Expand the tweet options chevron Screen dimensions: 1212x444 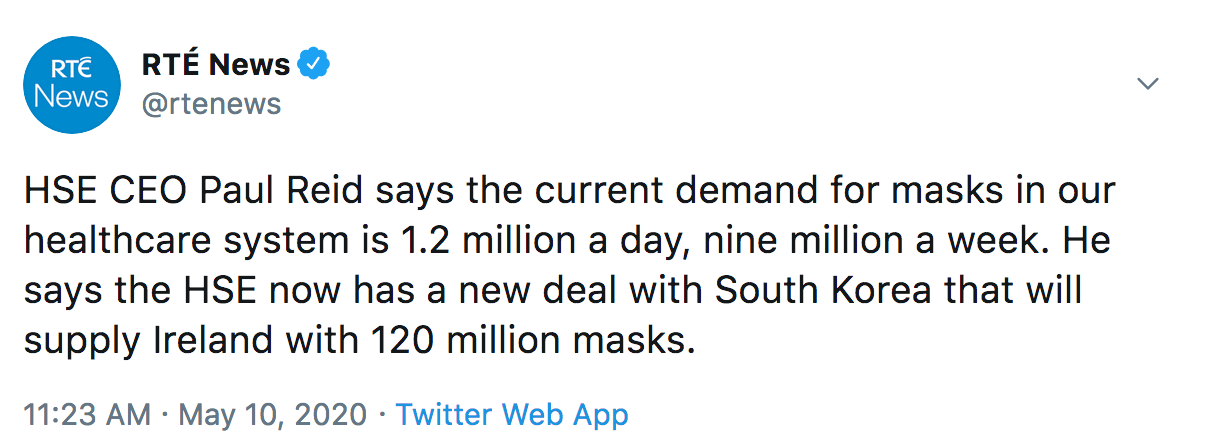[x=1149, y=83]
